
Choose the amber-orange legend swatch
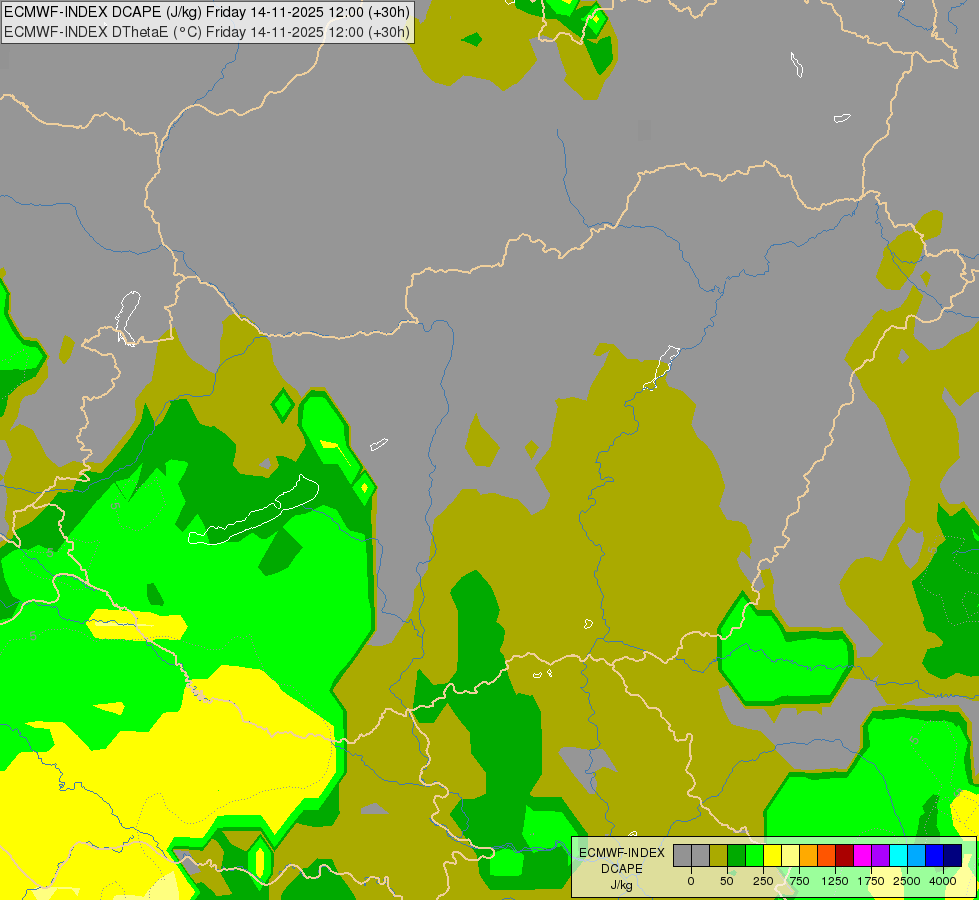pos(809,855)
